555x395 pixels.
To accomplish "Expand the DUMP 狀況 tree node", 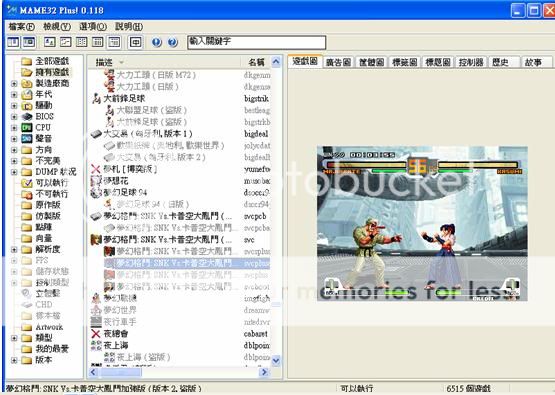I will click(x=14, y=172).
